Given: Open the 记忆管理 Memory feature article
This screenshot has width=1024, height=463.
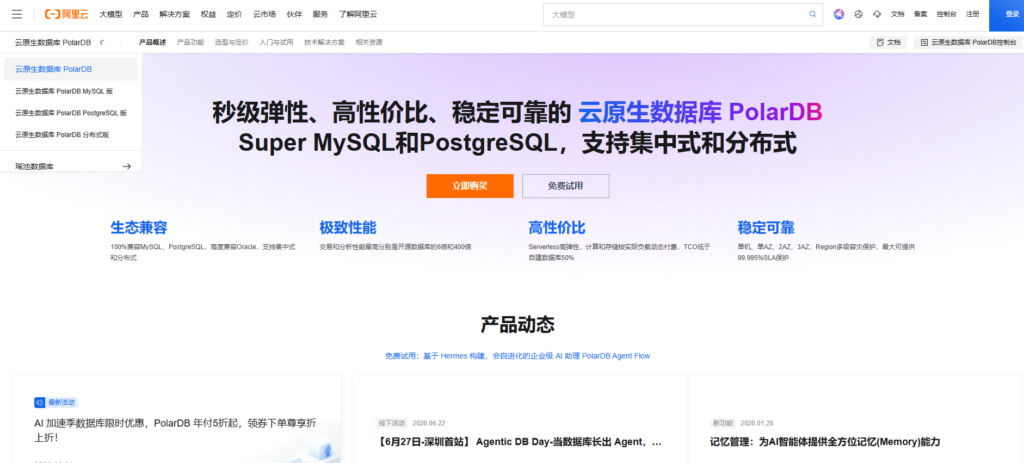Looking at the screenshot, I should click(x=825, y=442).
